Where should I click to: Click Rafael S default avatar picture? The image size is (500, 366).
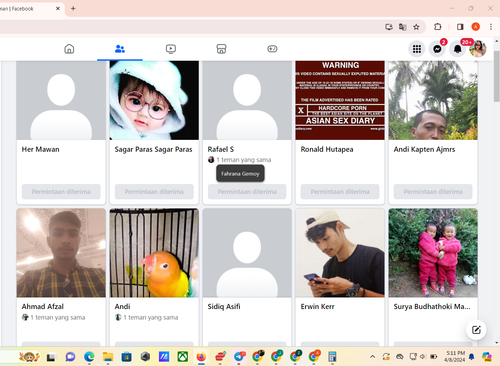[x=247, y=100]
